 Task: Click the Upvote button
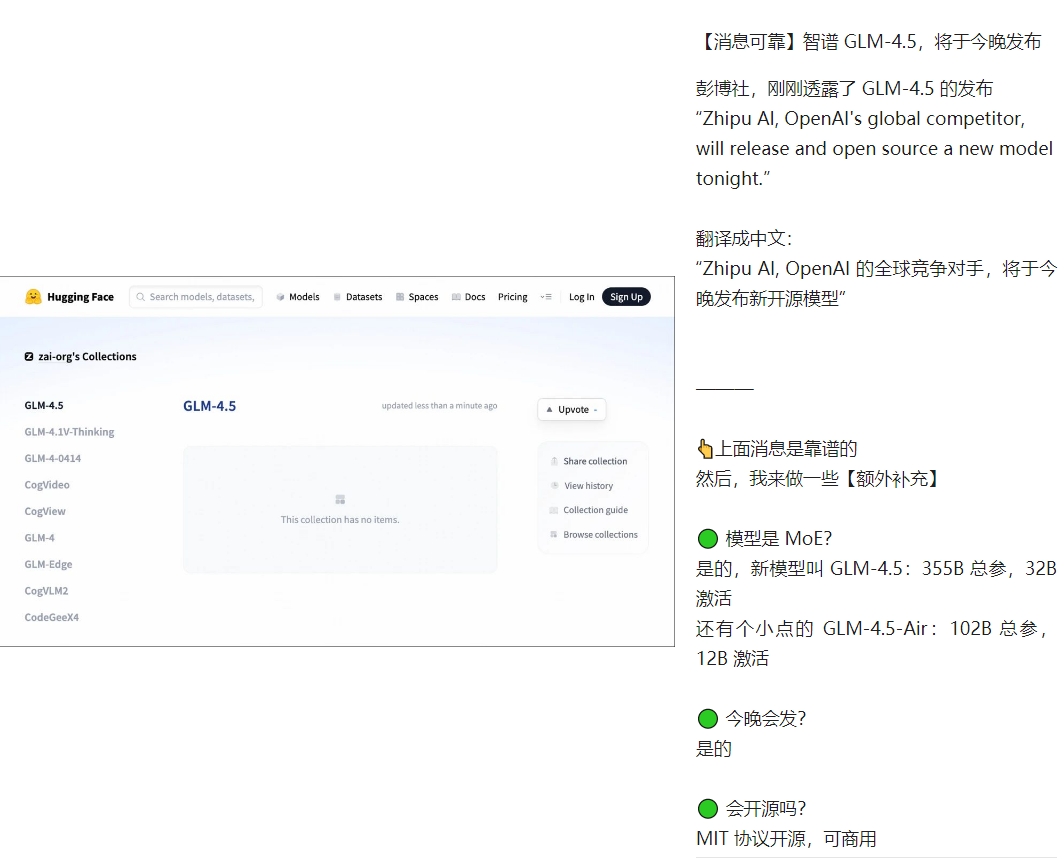572,410
